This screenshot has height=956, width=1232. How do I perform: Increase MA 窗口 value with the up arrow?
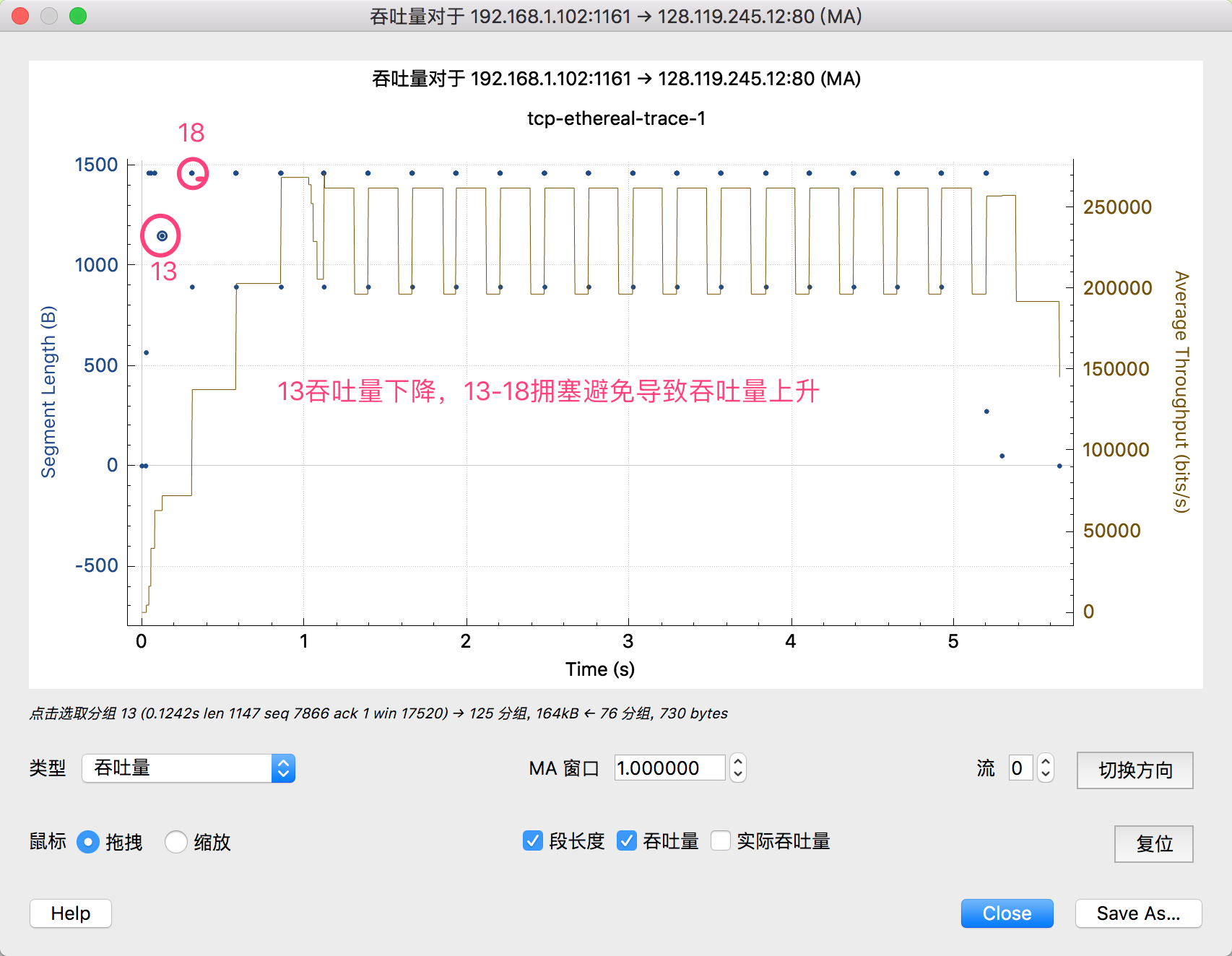coord(738,761)
